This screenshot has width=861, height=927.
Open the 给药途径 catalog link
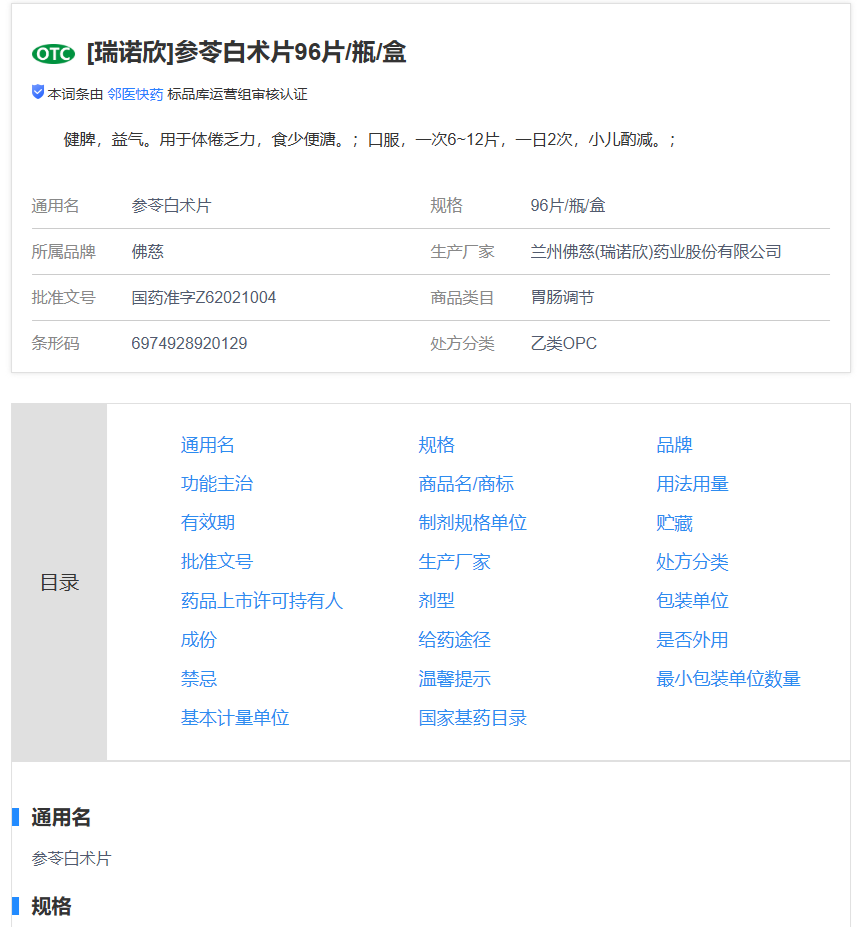[454, 640]
